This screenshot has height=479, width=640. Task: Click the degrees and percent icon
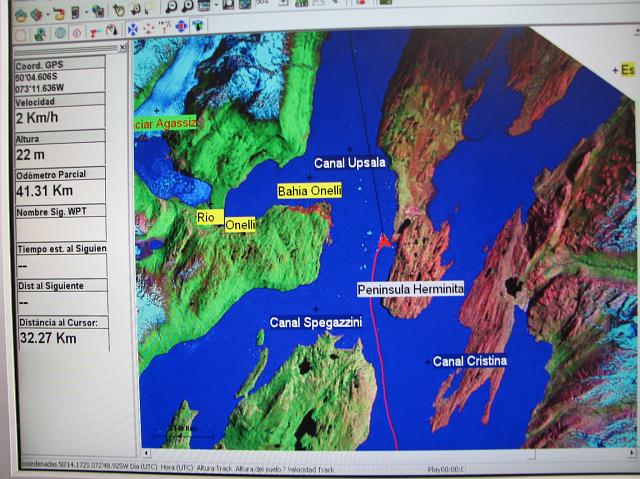(165, 27)
